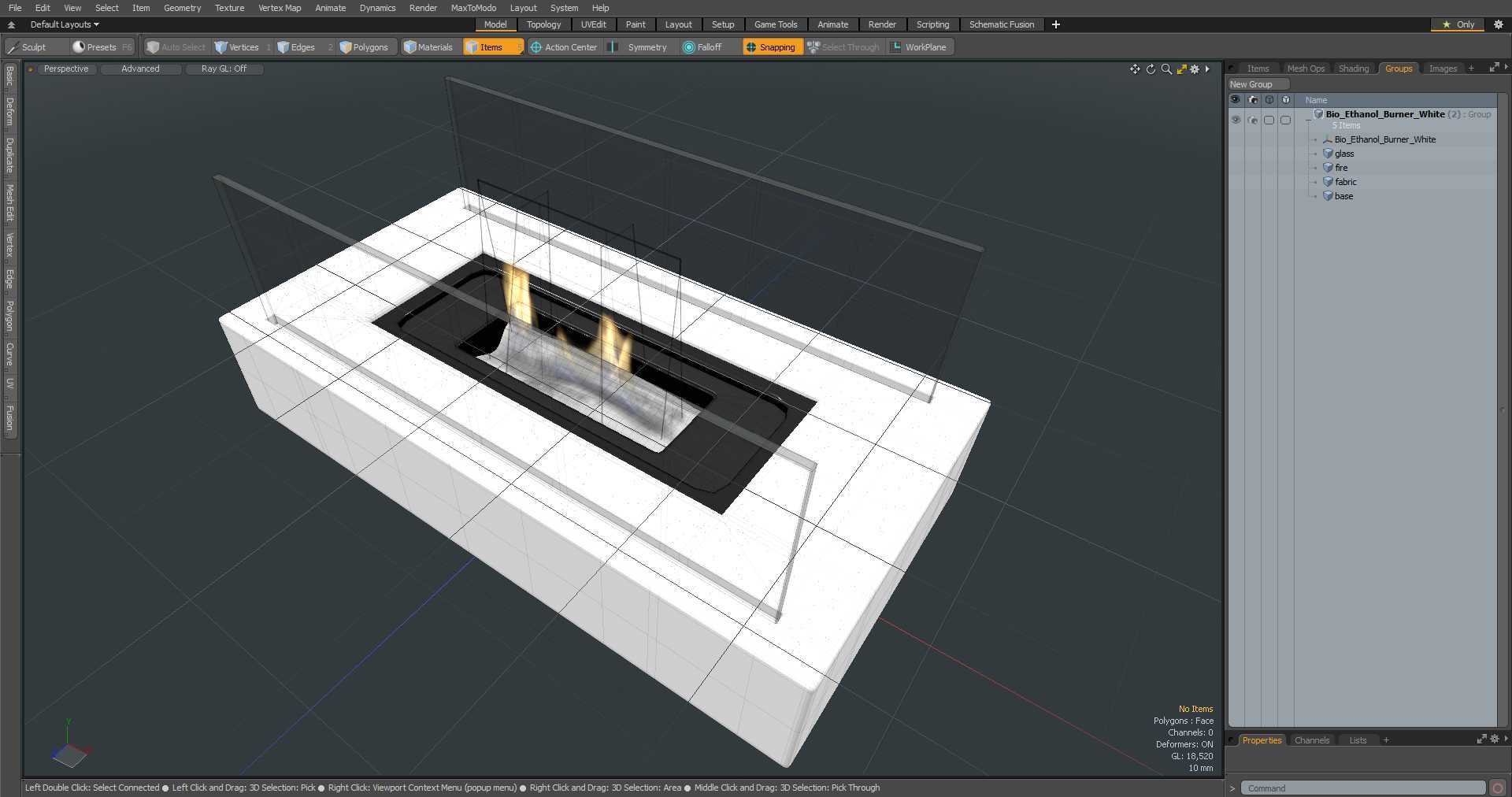Select the glass mesh item
The height and width of the screenshot is (797, 1512).
pyautogui.click(x=1344, y=154)
